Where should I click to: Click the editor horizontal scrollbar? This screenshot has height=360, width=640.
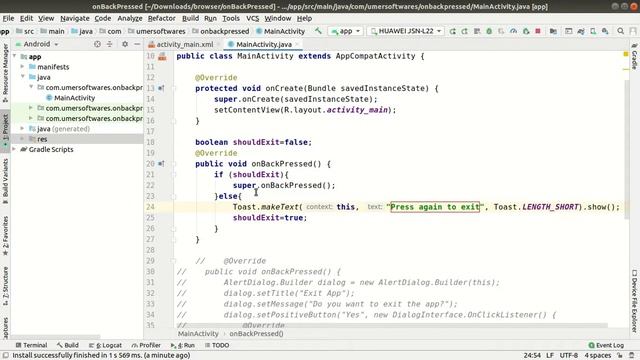point(392,326)
